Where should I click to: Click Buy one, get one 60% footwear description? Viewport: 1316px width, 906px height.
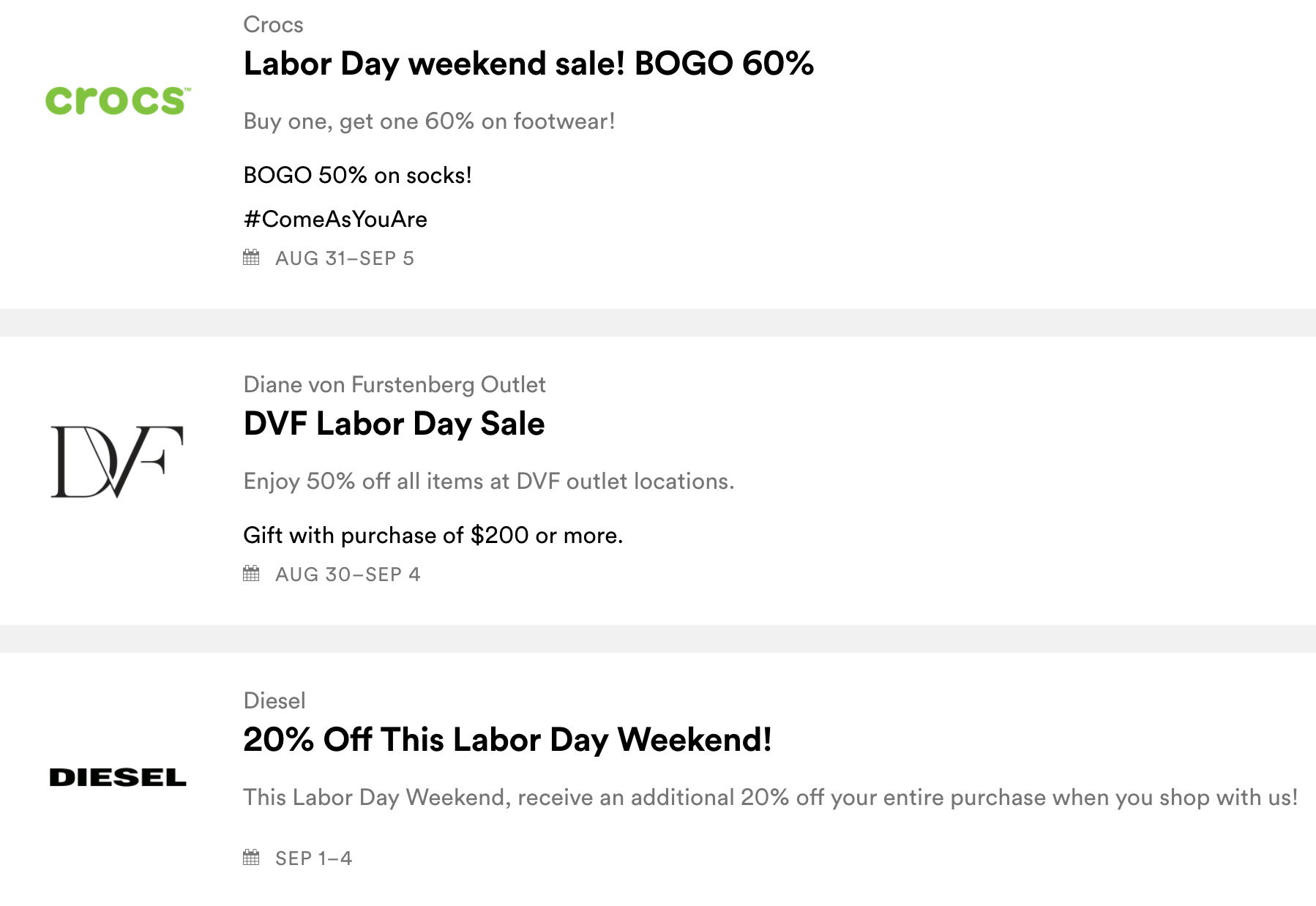(429, 121)
